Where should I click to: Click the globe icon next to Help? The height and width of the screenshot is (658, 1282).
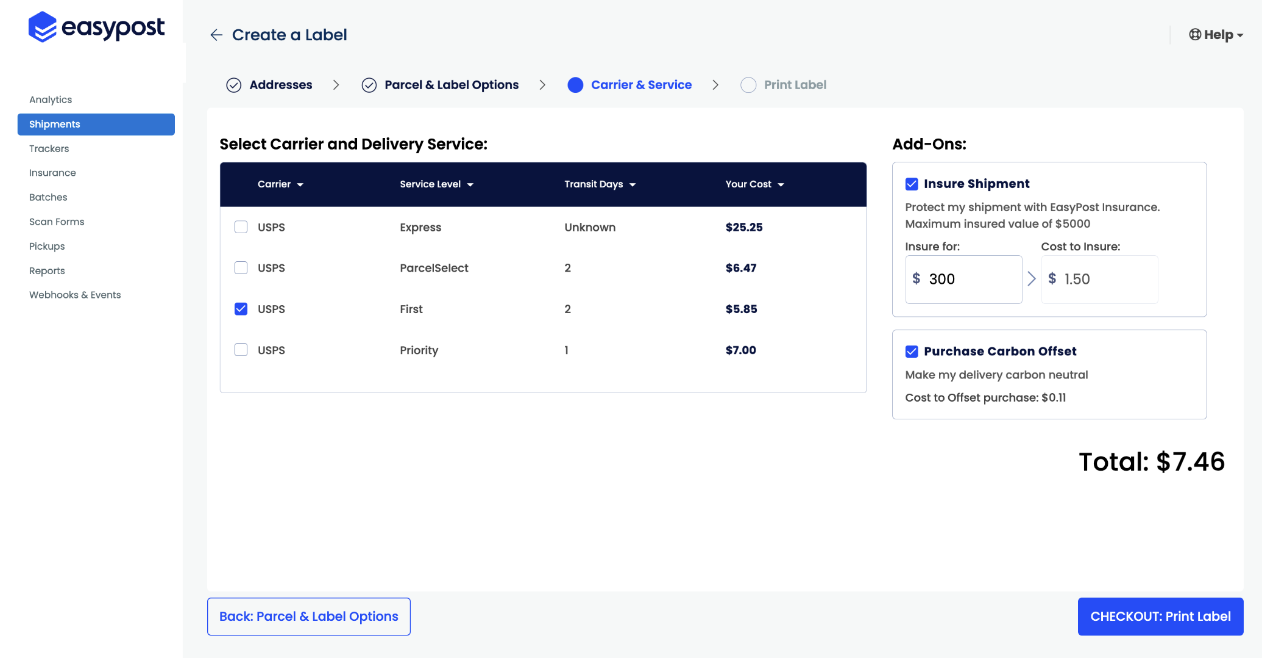click(x=1195, y=35)
